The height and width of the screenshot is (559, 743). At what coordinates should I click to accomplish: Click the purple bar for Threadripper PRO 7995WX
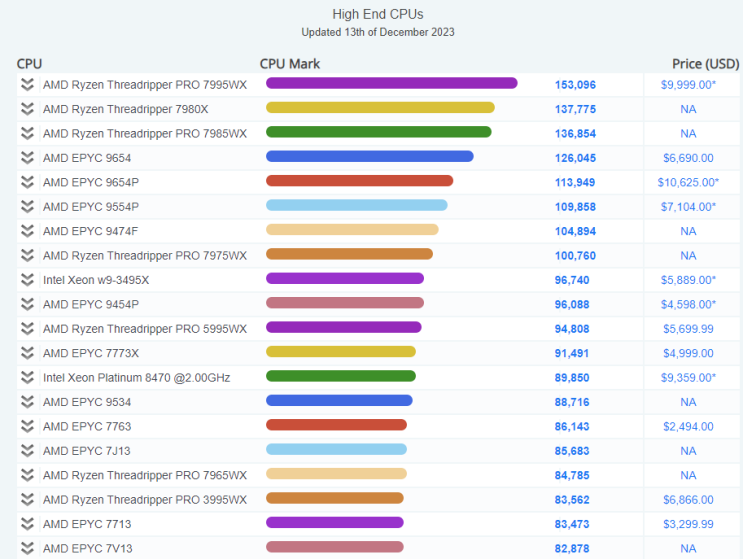(391, 83)
